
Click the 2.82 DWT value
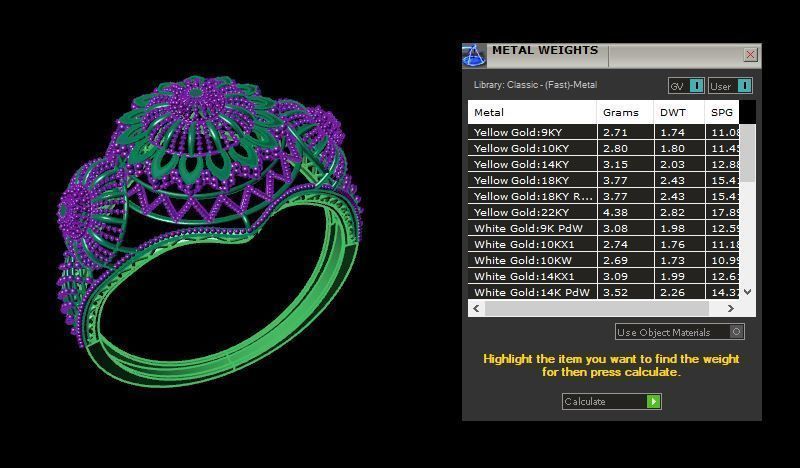coord(672,212)
